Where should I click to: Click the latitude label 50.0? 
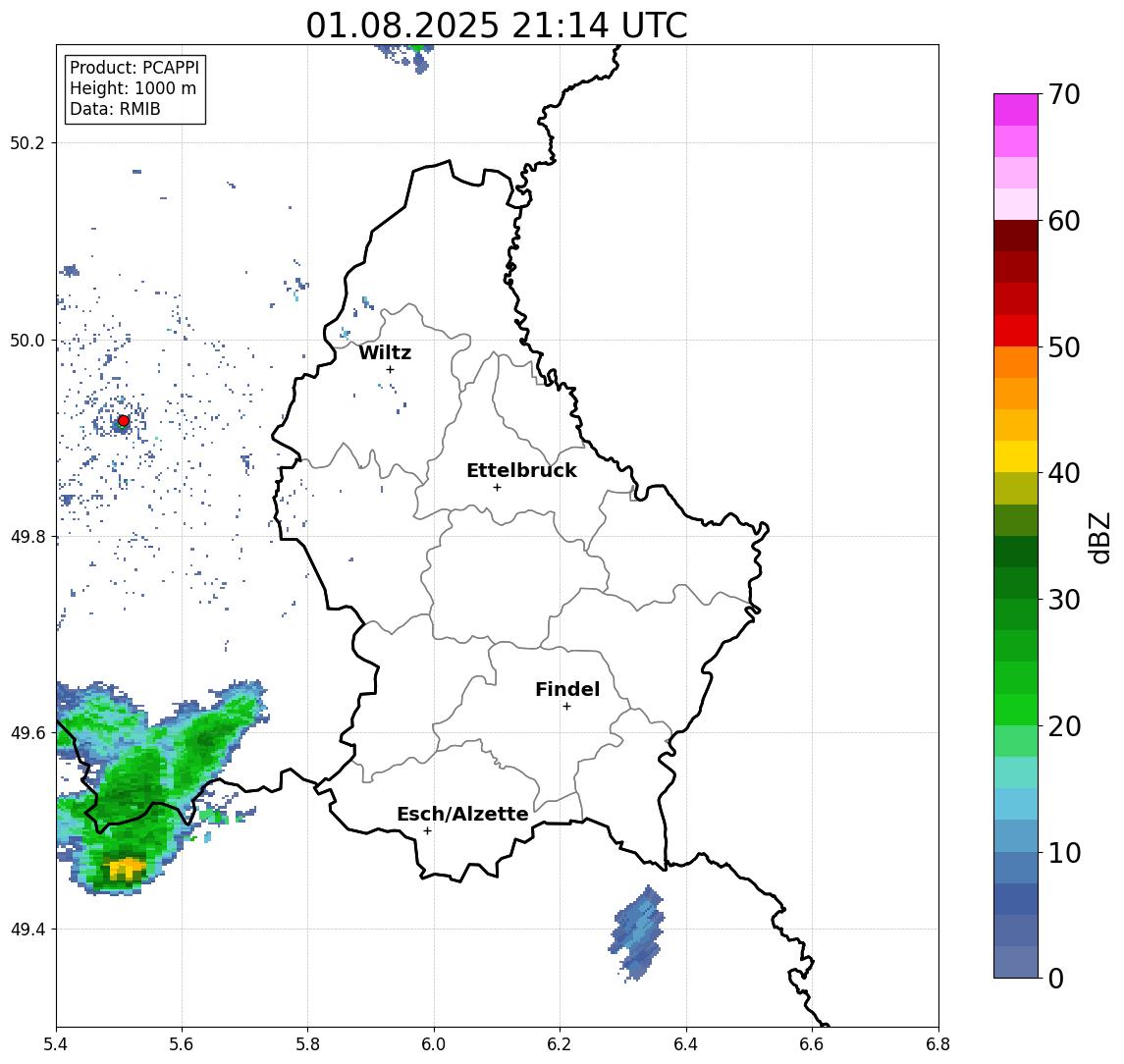tap(27, 340)
